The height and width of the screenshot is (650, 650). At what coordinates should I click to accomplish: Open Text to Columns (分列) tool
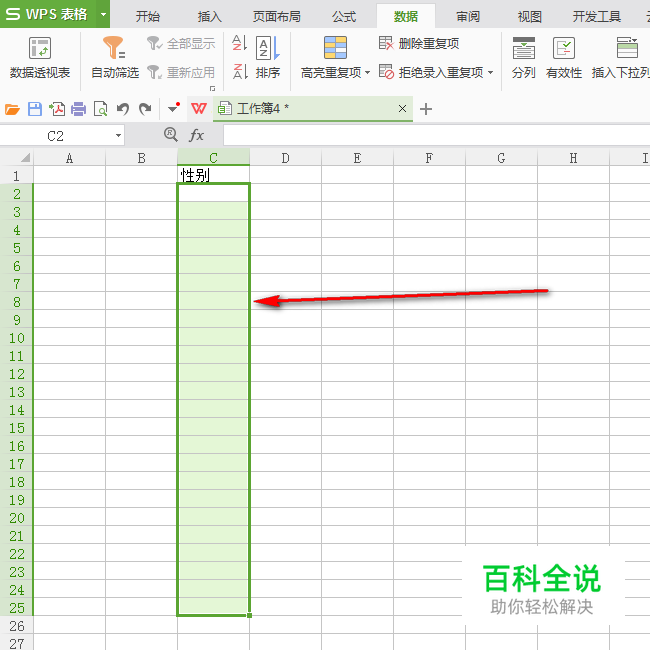(524, 57)
